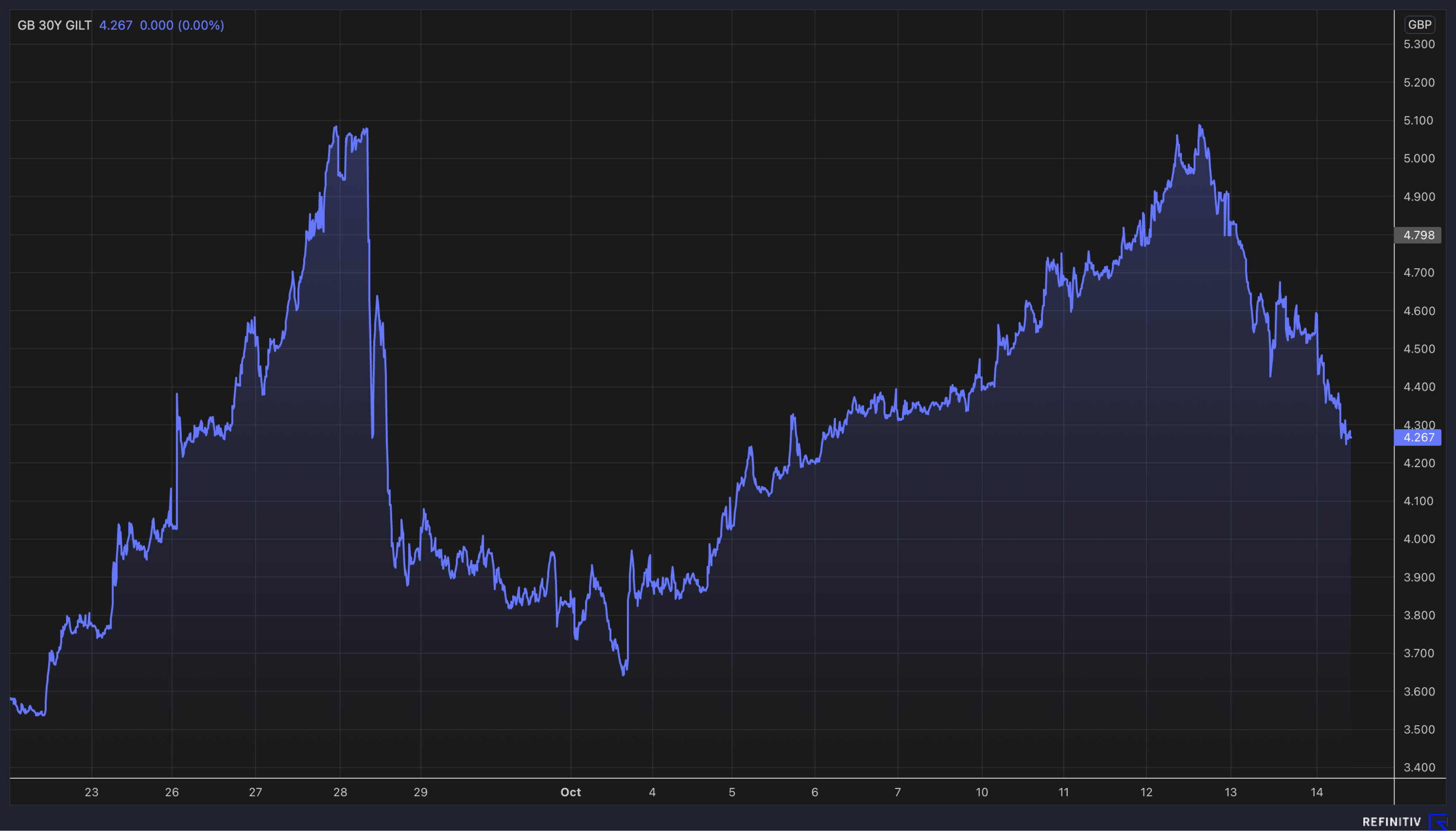Click the 14 date axis label
Screen dimensions: 1456x831
(1317, 792)
